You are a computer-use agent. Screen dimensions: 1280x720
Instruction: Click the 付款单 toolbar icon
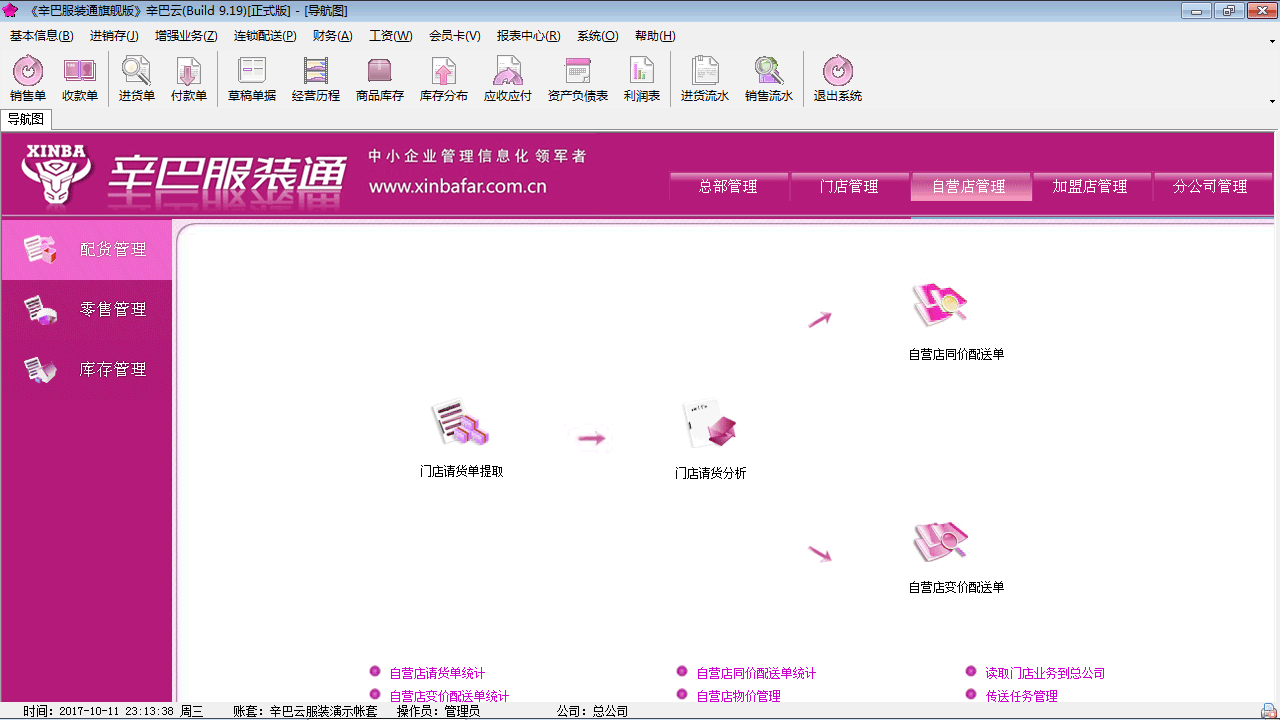(x=189, y=79)
